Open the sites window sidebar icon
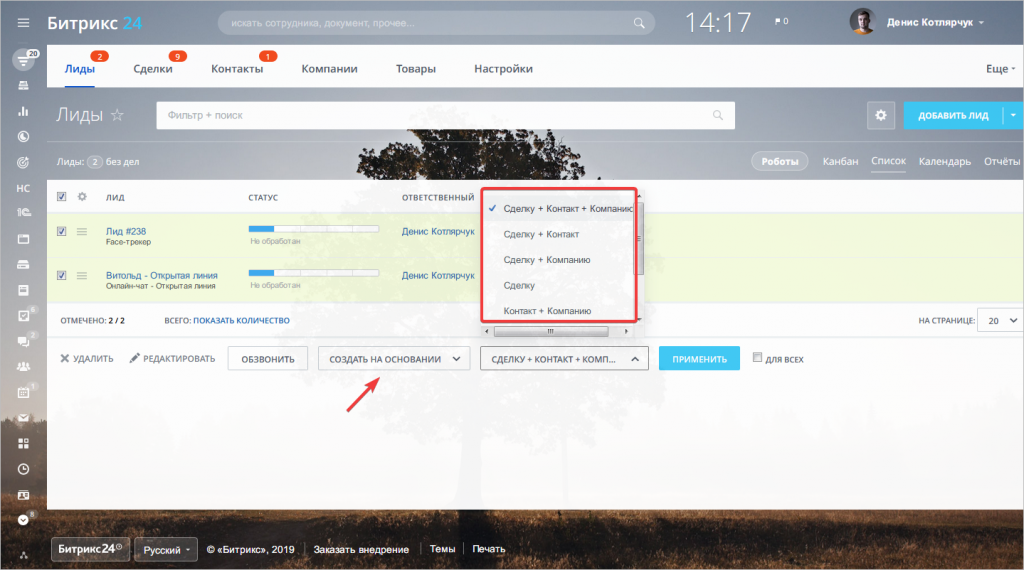Image resolution: width=1024 pixels, height=570 pixels. 24,239
